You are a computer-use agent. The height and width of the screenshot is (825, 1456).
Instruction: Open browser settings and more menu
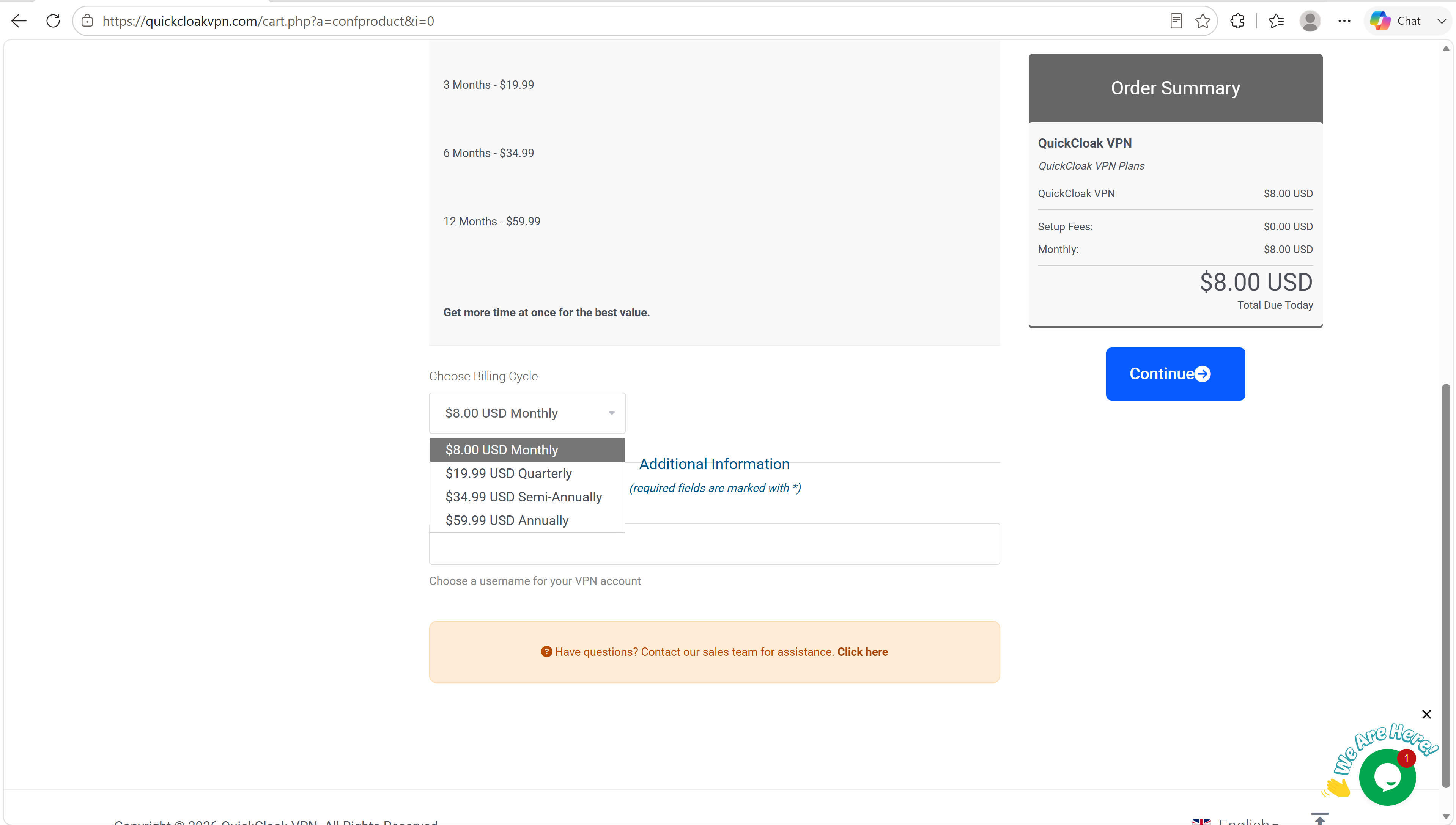pyautogui.click(x=1344, y=21)
